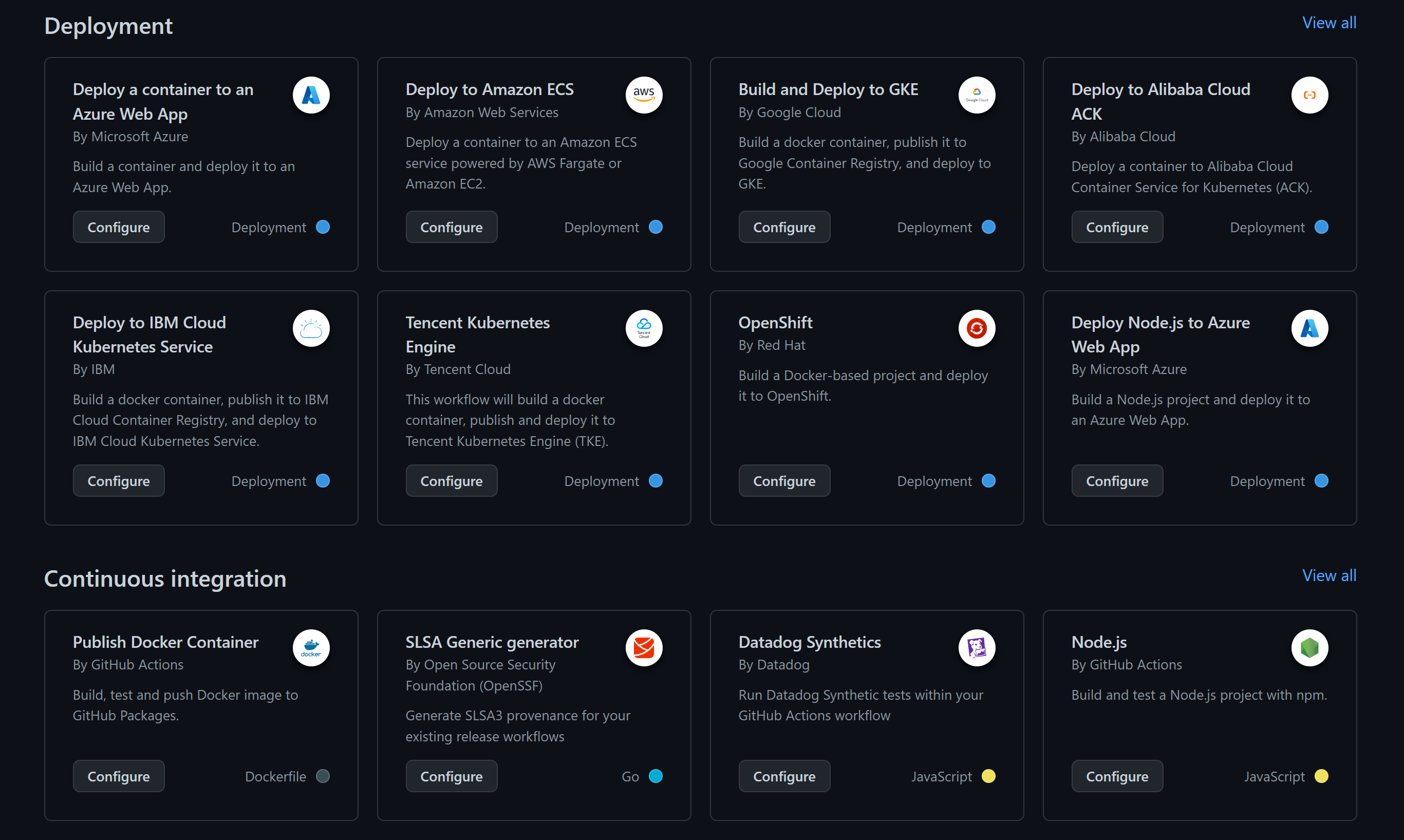This screenshot has height=840, width=1404.
Task: Click the Tencent Cloud logo icon
Action: [643, 328]
